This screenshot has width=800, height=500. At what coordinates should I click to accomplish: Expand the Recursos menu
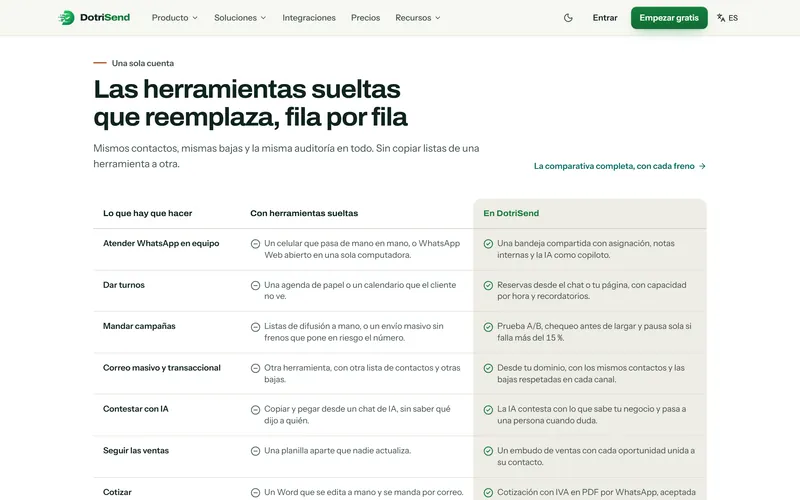[x=417, y=18]
